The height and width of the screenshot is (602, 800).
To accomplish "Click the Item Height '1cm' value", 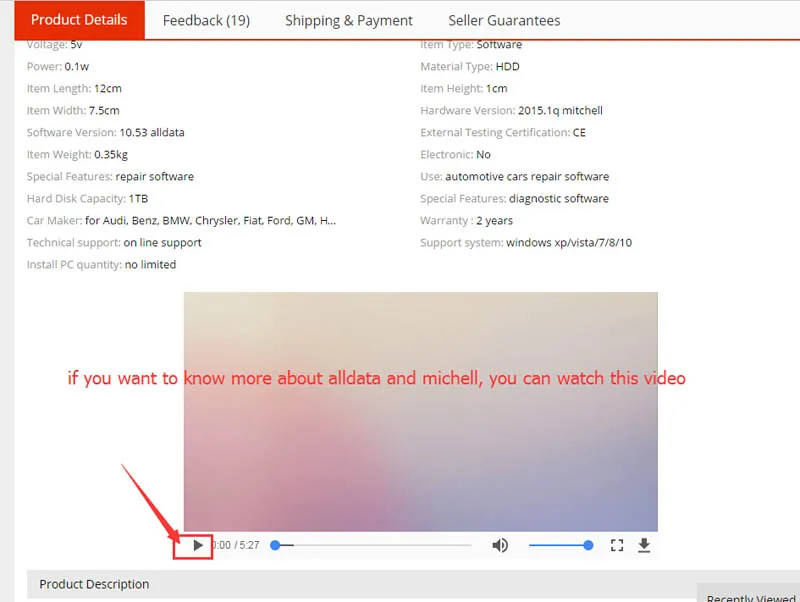I will pyautogui.click(x=496, y=89).
